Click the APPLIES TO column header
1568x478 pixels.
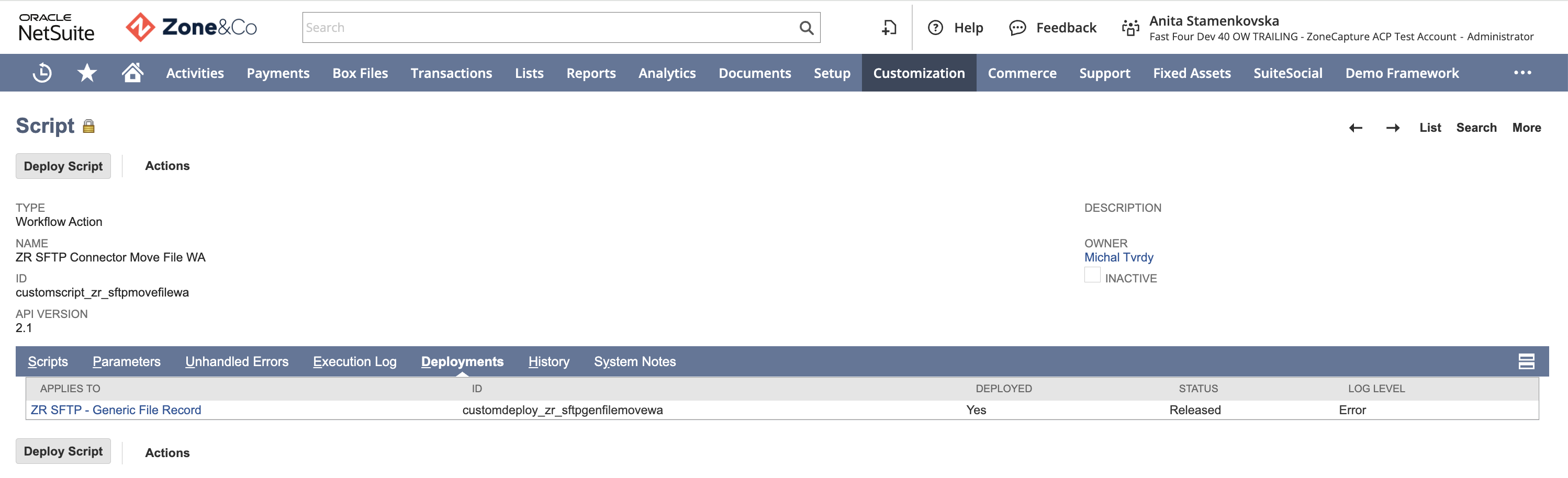tap(70, 389)
